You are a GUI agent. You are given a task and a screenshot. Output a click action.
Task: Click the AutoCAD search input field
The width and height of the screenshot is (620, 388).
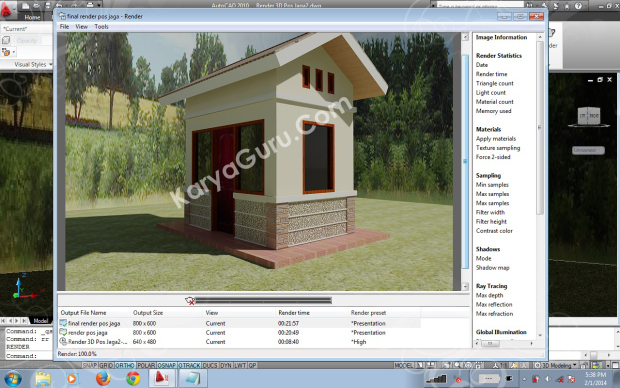coord(480,6)
